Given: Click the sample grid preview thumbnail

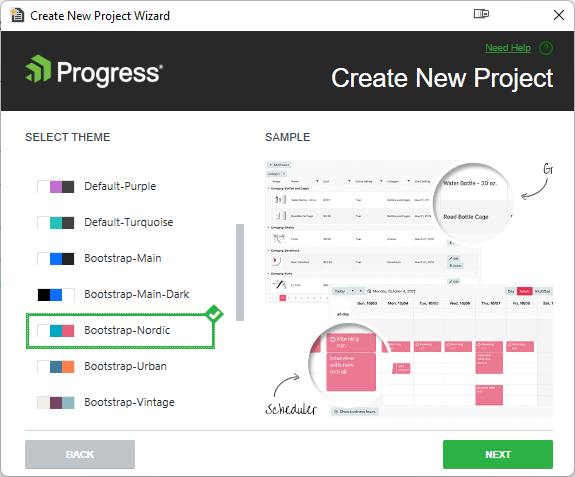Looking at the screenshot, I should point(373,231).
